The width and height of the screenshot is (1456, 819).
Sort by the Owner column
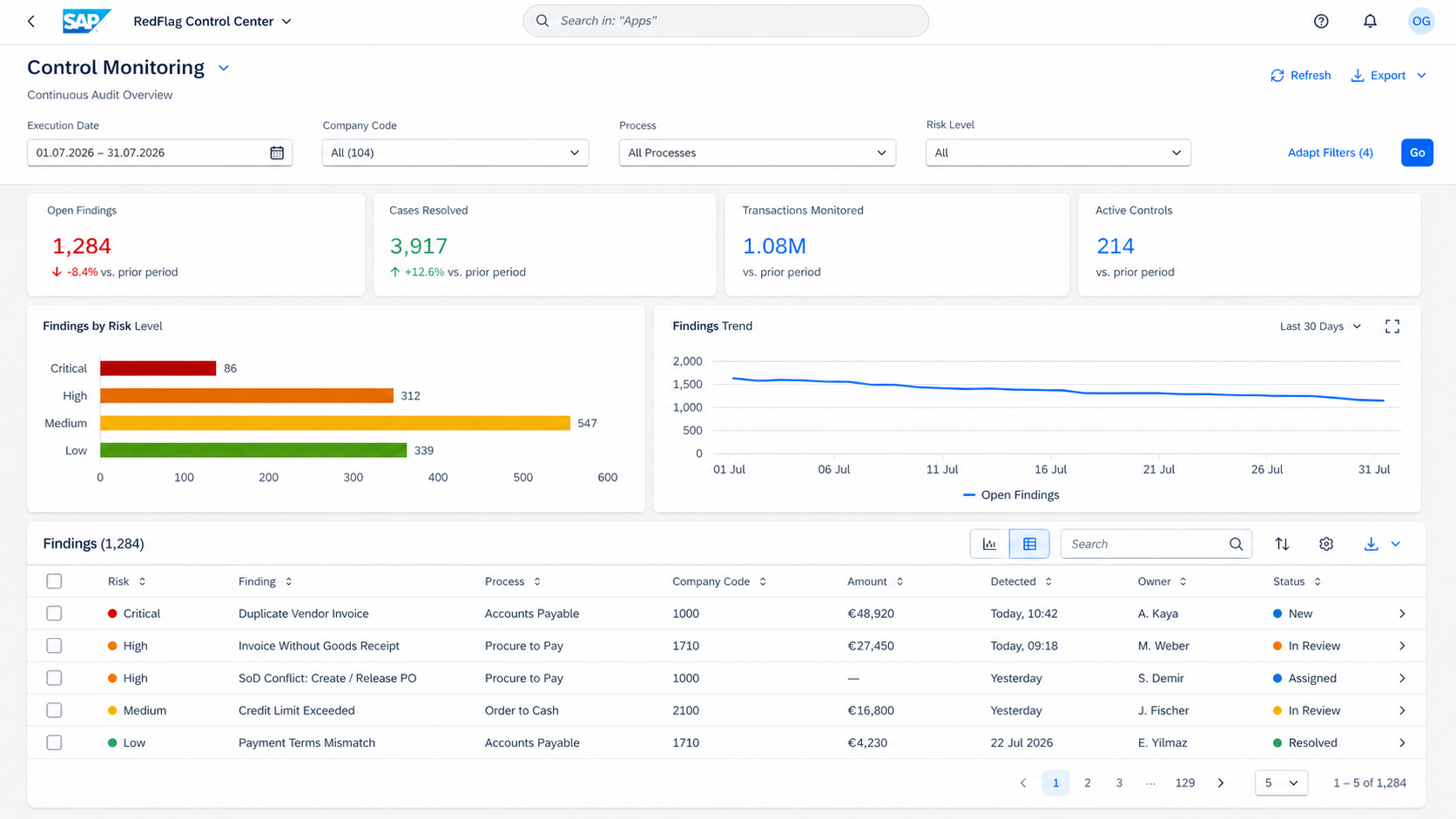[x=1183, y=581]
